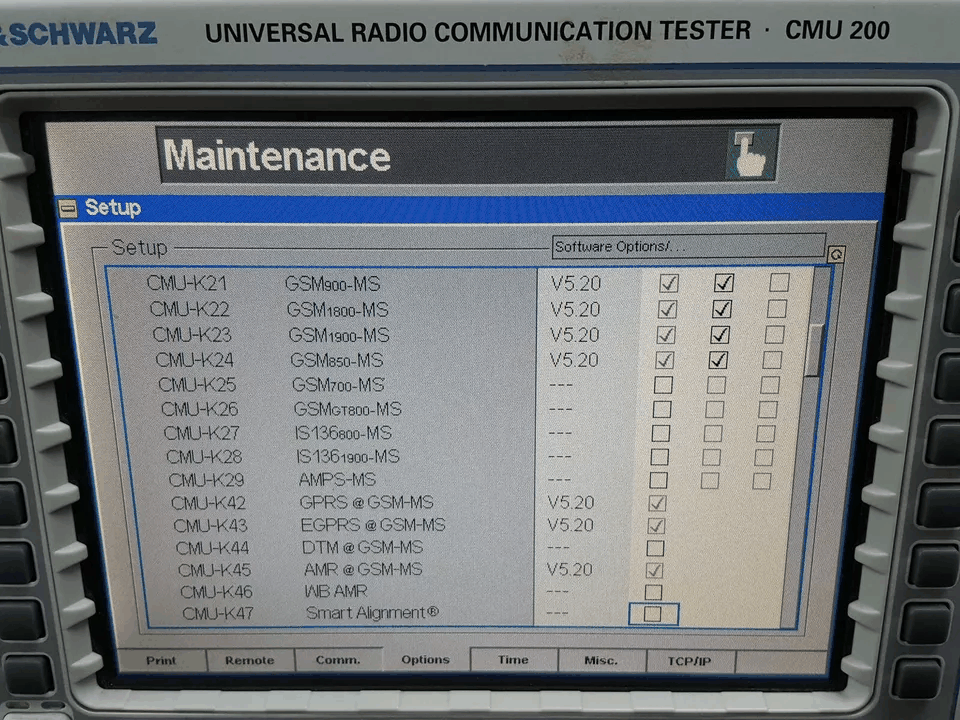Switch to the Misc. tab

601,661
